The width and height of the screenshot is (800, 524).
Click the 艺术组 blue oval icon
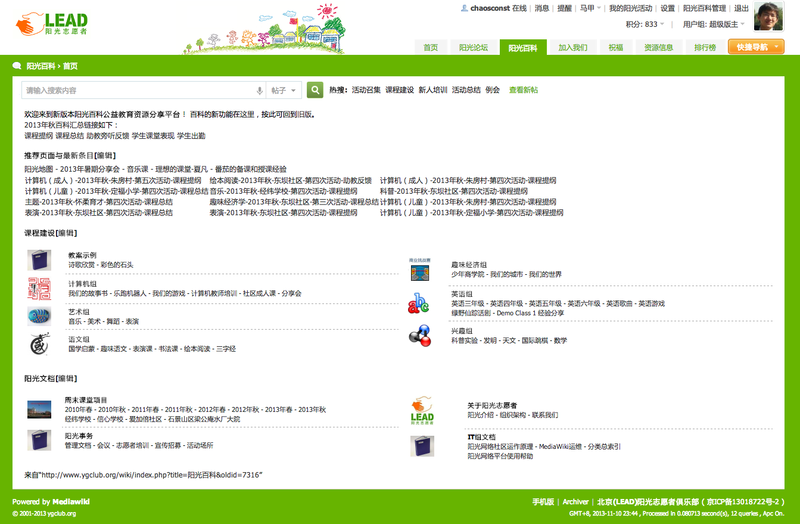39,317
